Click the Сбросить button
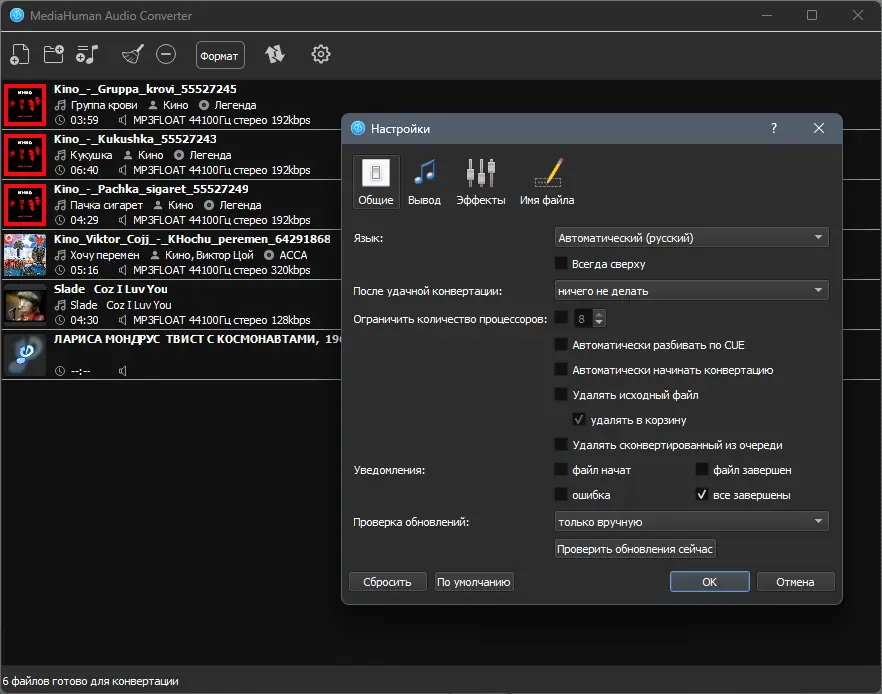The height and width of the screenshot is (694, 882). [387, 582]
